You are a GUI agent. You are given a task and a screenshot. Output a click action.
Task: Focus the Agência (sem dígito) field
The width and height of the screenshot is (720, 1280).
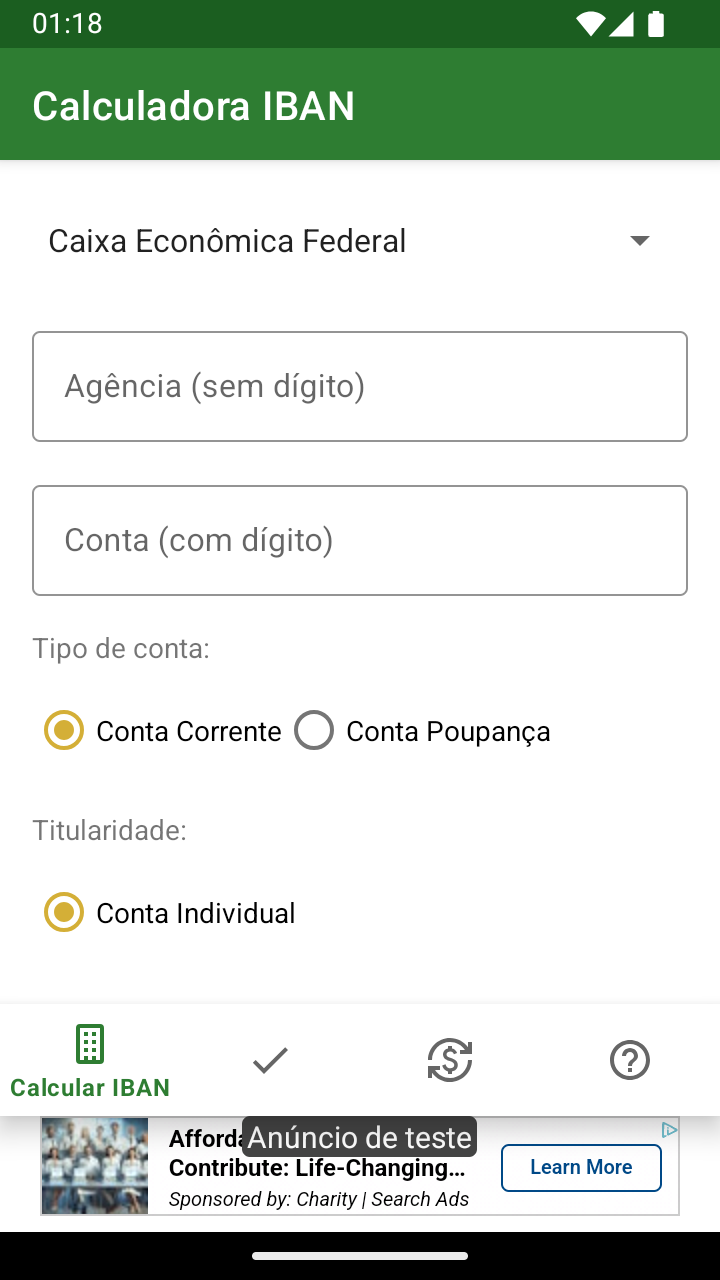(x=360, y=386)
